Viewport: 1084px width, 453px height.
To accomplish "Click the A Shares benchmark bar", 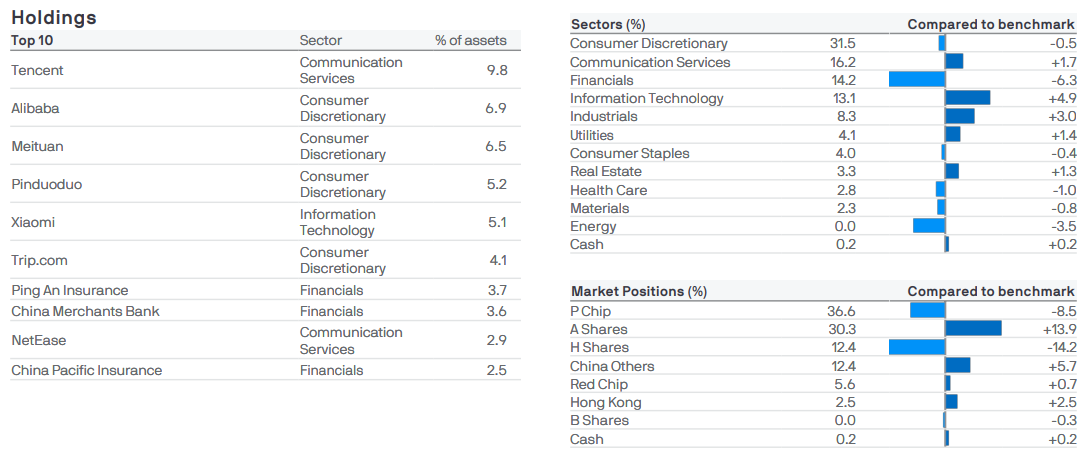I will coord(973,329).
